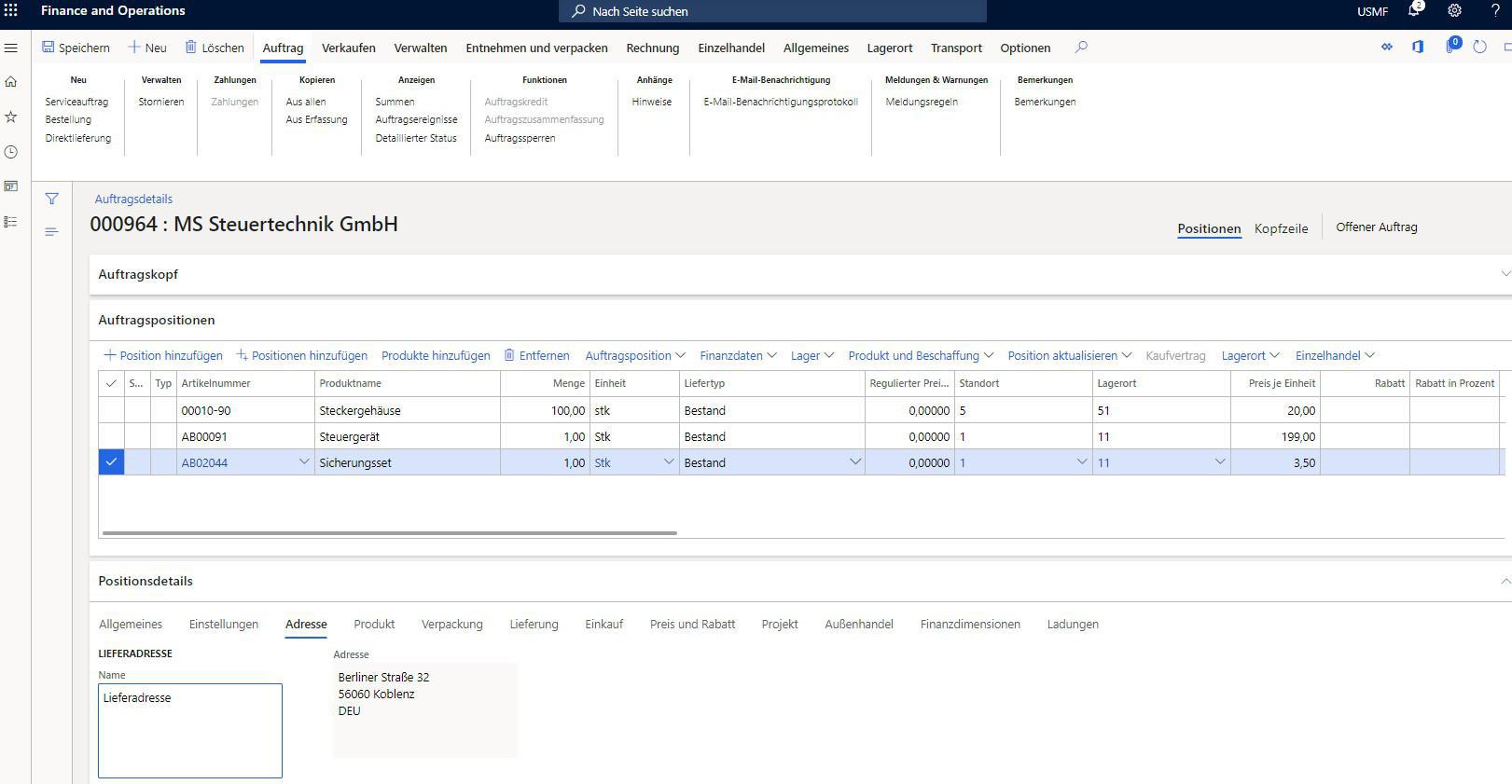Open Recent clock icon in sidebar
This screenshot has width=1512, height=784.
click(11, 152)
